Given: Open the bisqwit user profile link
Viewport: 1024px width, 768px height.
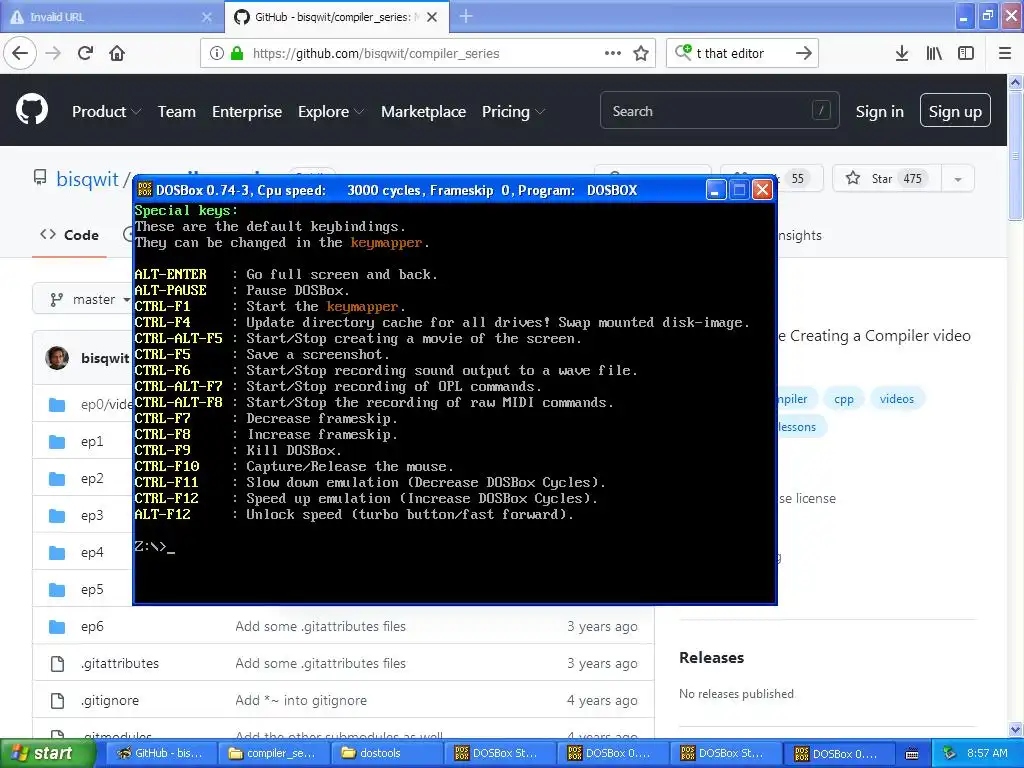Looking at the screenshot, I should pyautogui.click(x=87, y=178).
